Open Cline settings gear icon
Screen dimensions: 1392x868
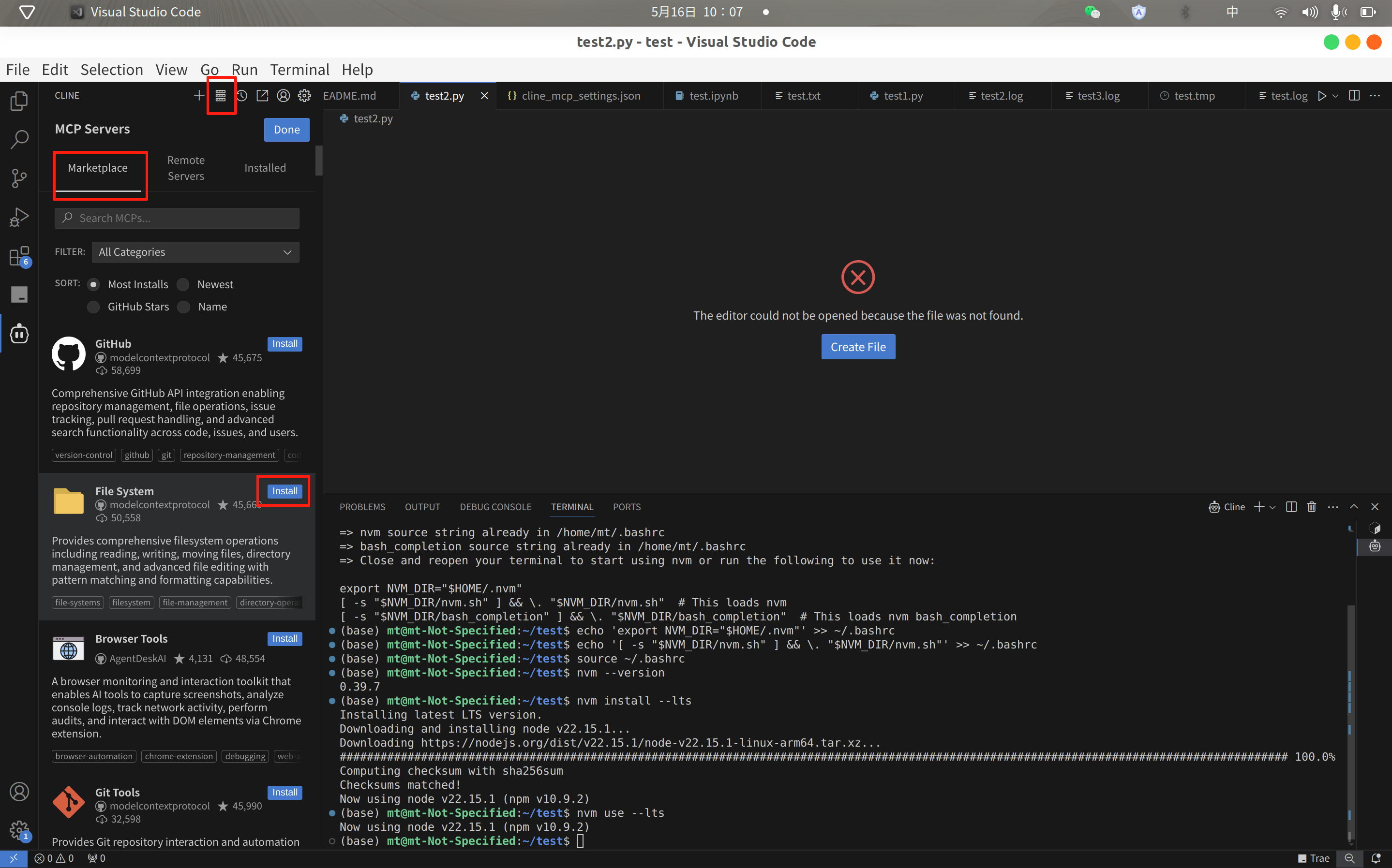(x=304, y=95)
